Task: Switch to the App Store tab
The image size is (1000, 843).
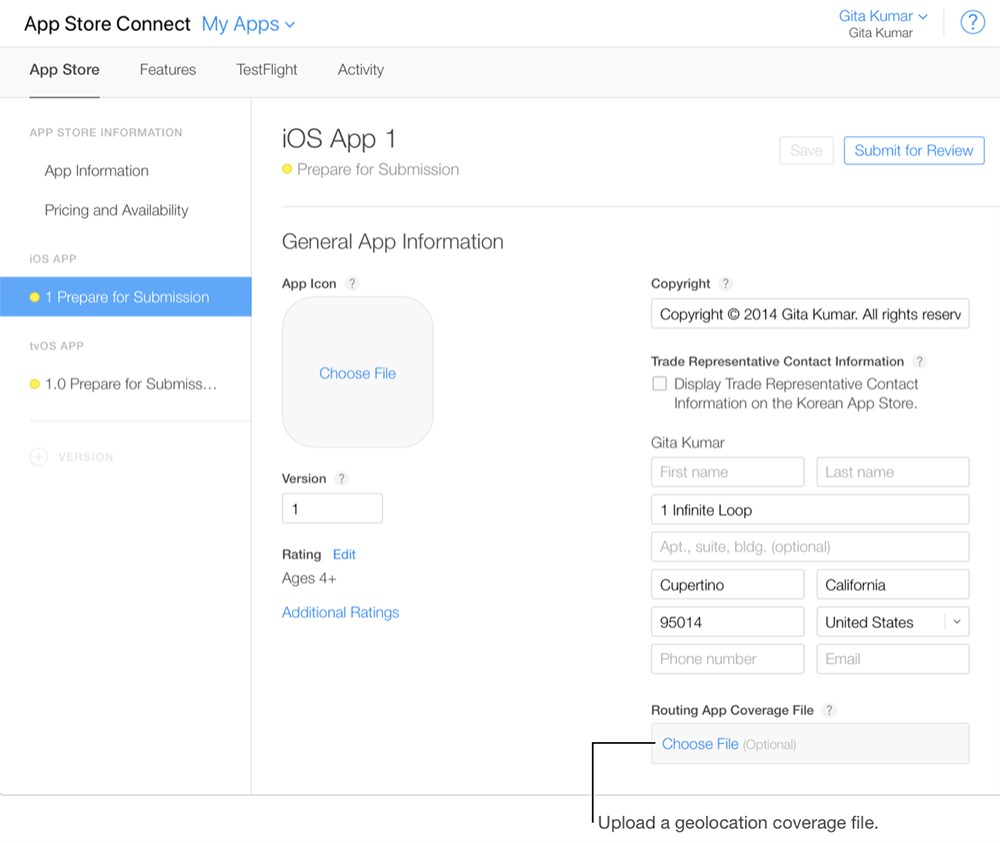Action: [64, 70]
